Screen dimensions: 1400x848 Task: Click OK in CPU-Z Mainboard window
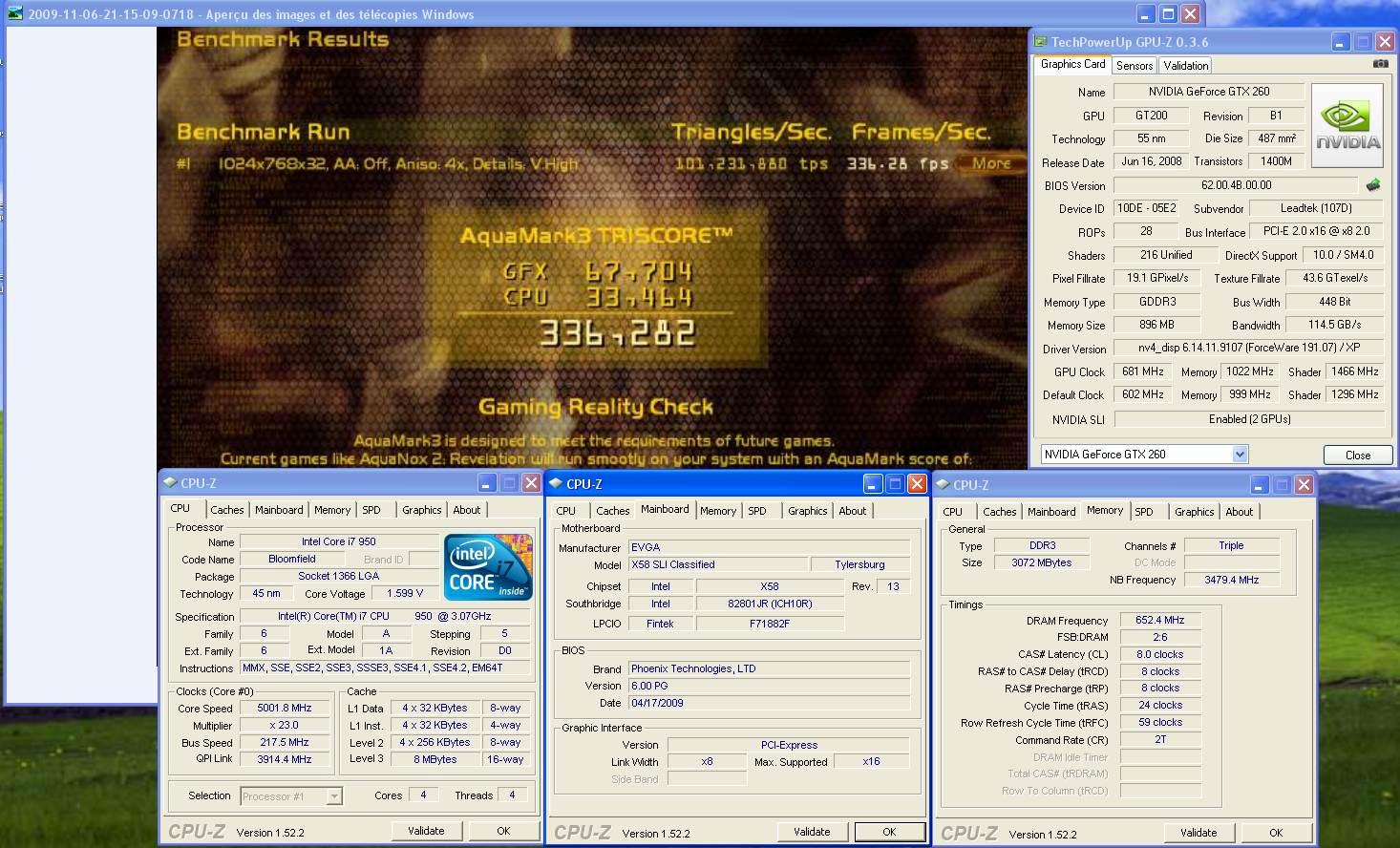[x=889, y=832]
